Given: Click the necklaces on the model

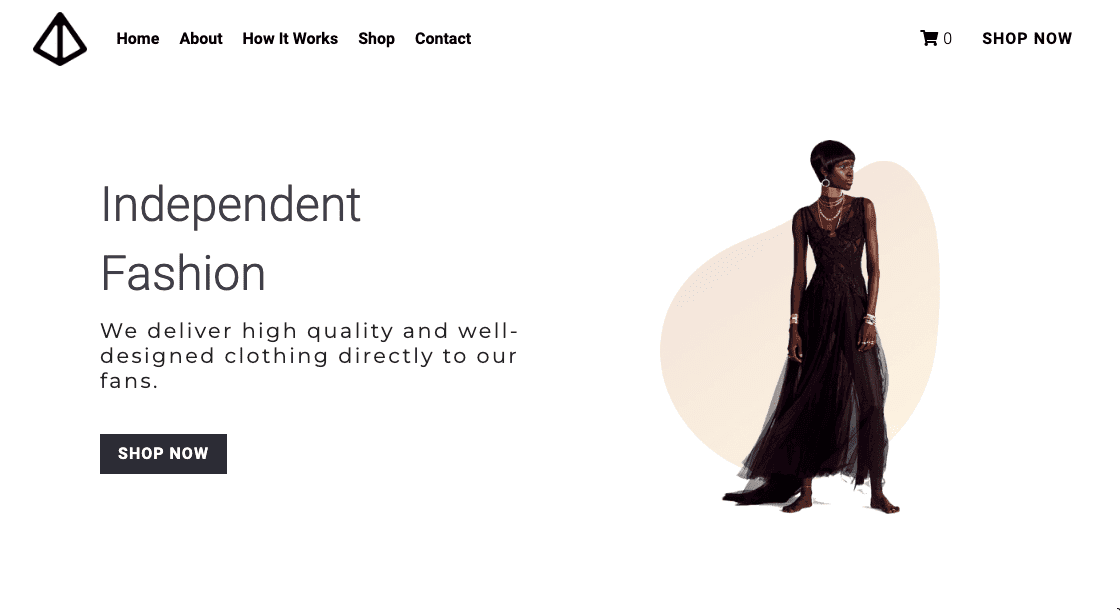Looking at the screenshot, I should tap(830, 211).
